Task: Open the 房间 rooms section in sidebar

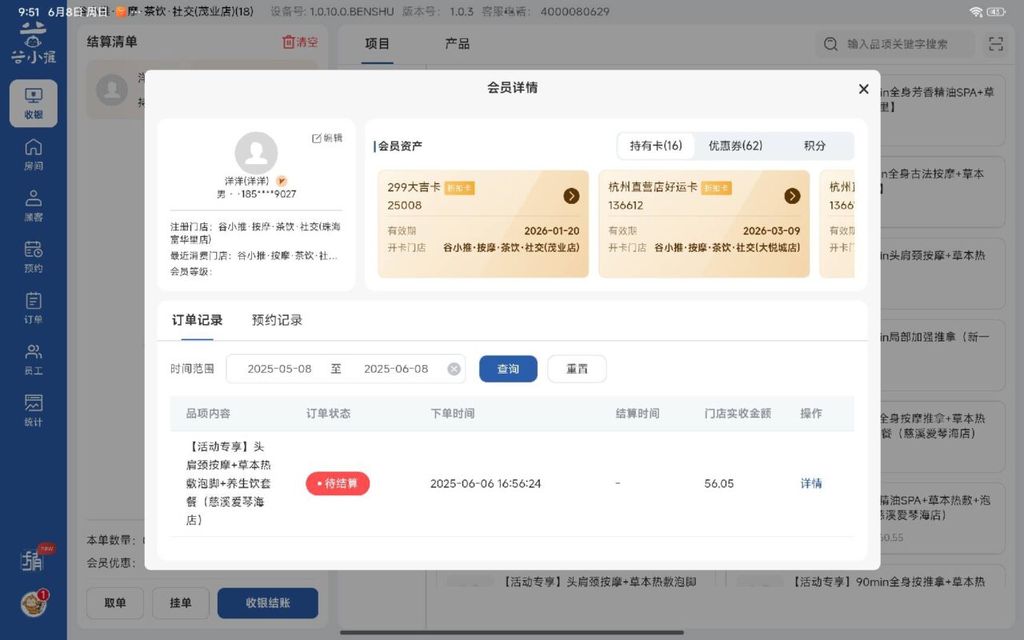Action: (x=33, y=155)
